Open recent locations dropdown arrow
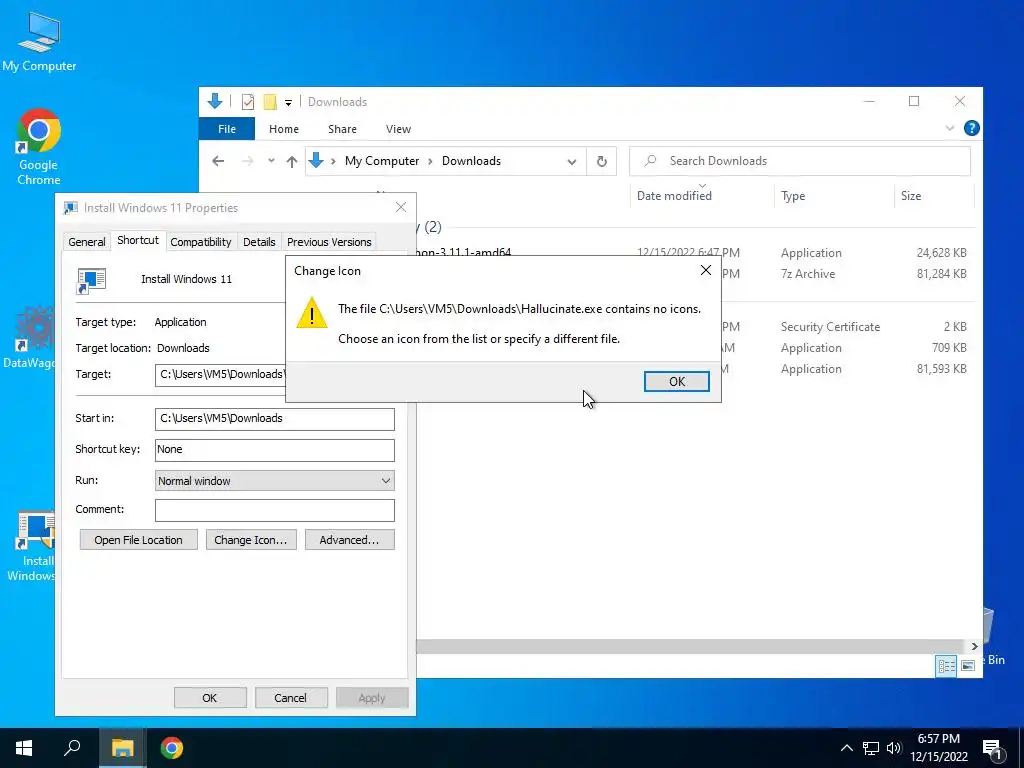The height and width of the screenshot is (768, 1024). 271,161
